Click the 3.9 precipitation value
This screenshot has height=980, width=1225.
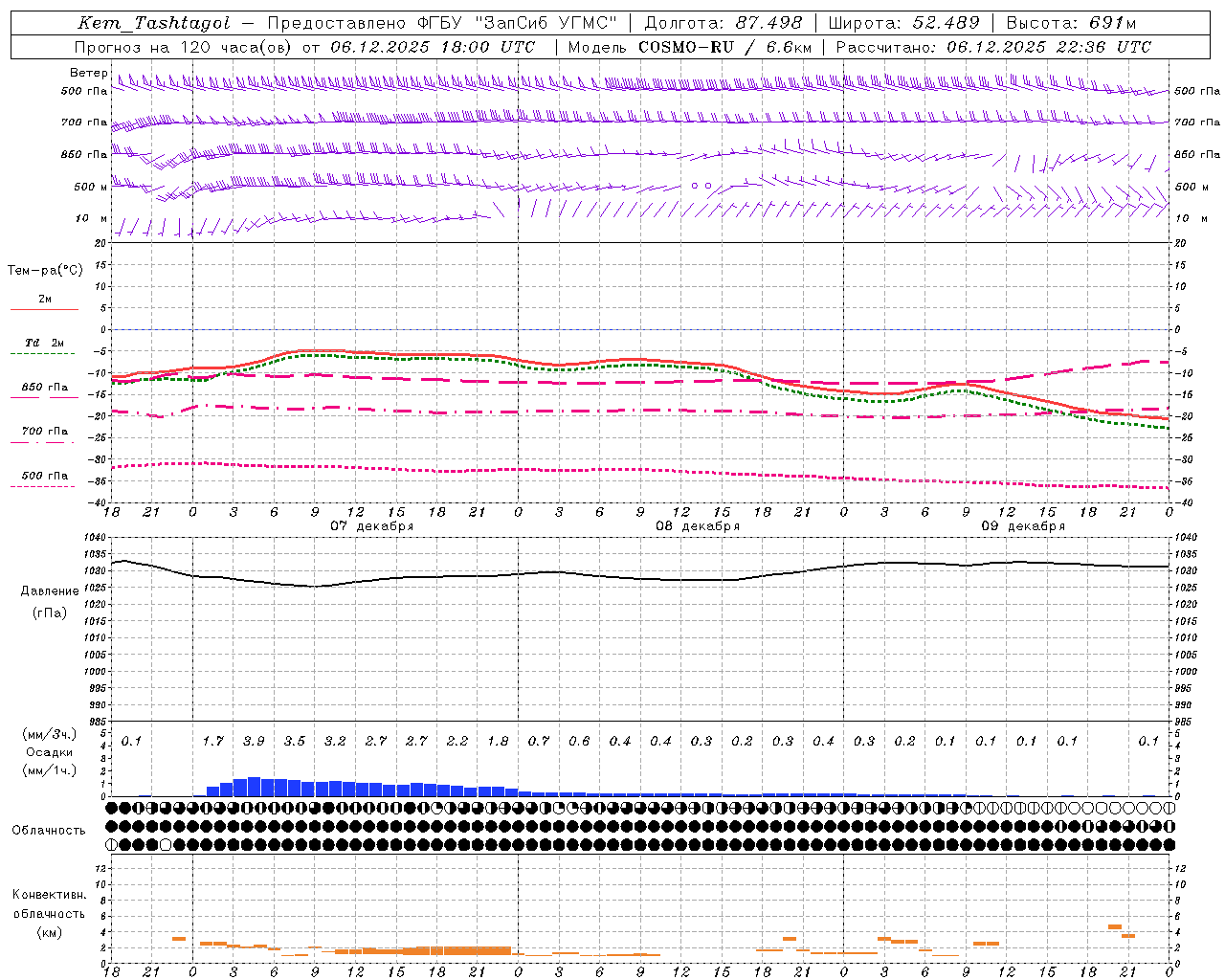254,742
